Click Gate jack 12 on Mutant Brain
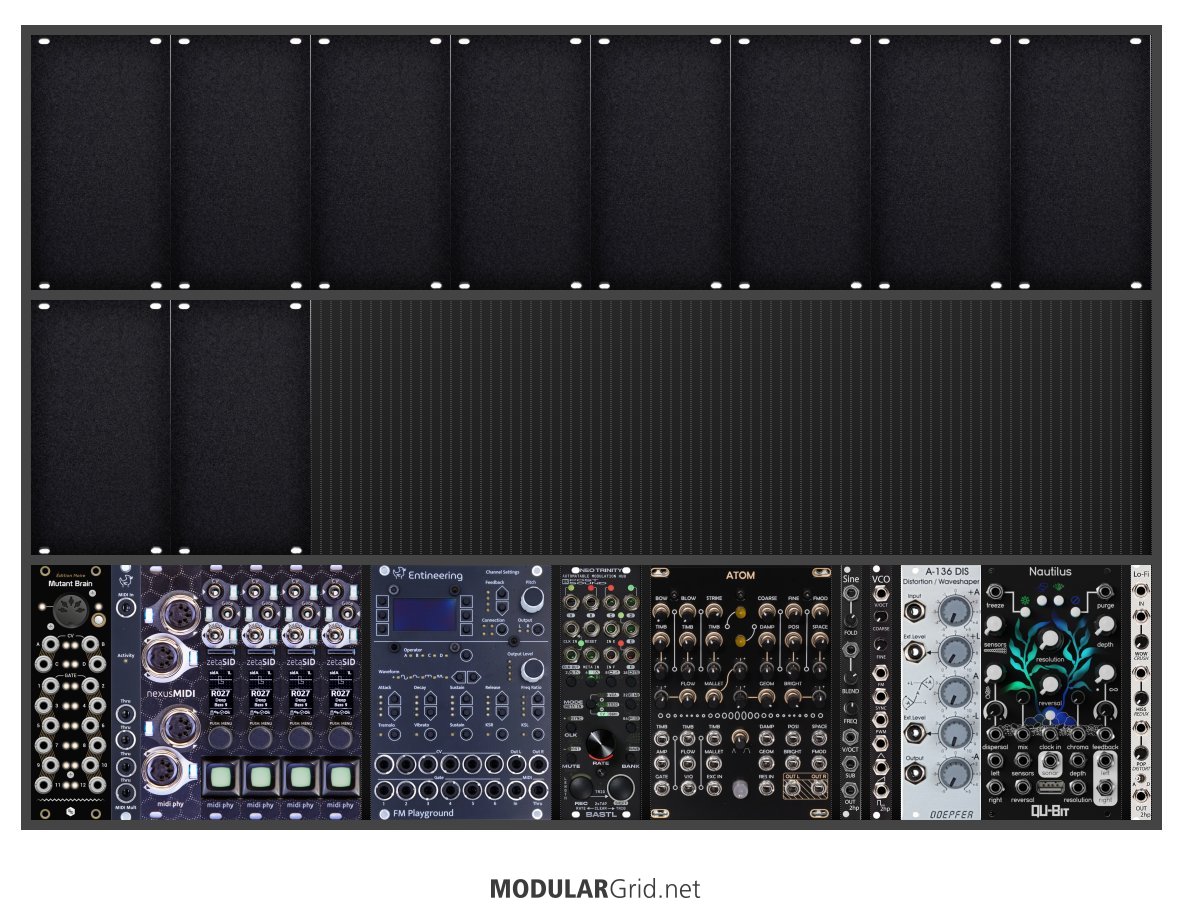 pos(97,785)
